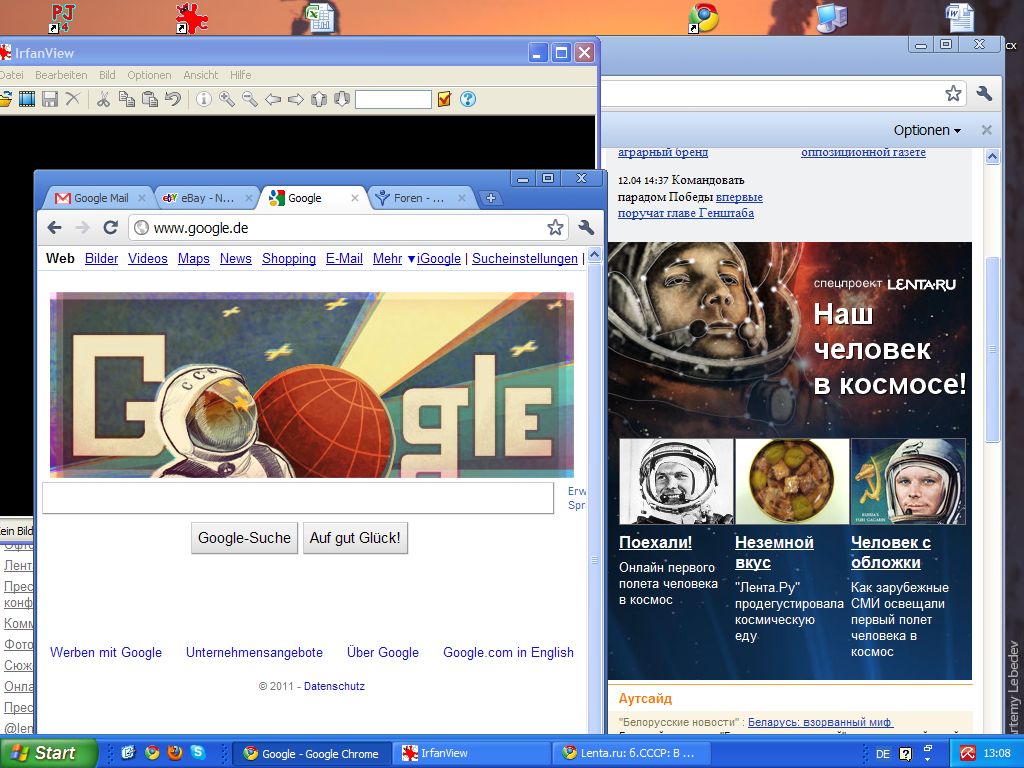The height and width of the screenshot is (768, 1024).
Task: Open the Maps link on Google
Action: click(x=193, y=259)
